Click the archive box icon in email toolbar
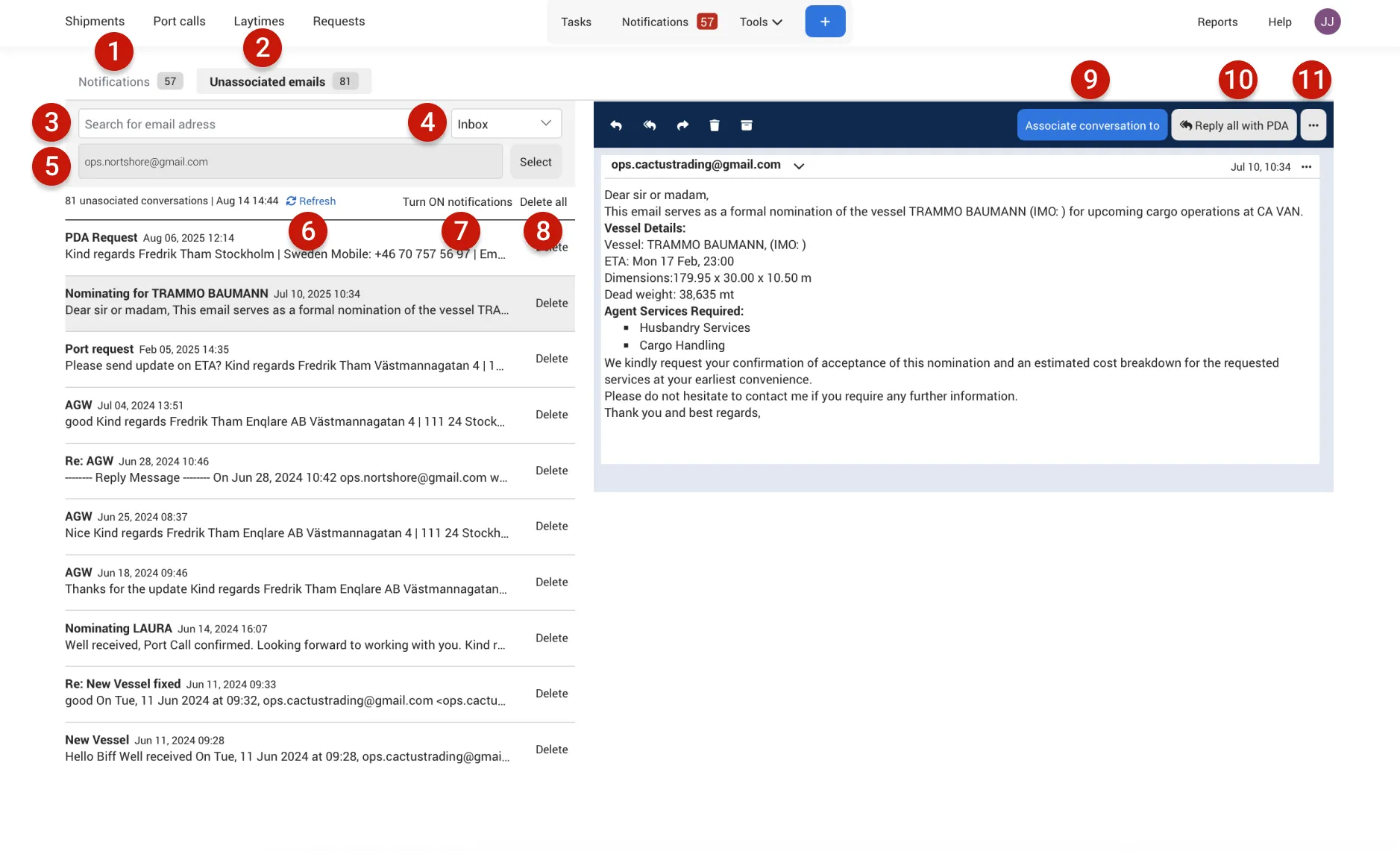Viewport: 1400px width, 851px height. pyautogui.click(x=747, y=125)
